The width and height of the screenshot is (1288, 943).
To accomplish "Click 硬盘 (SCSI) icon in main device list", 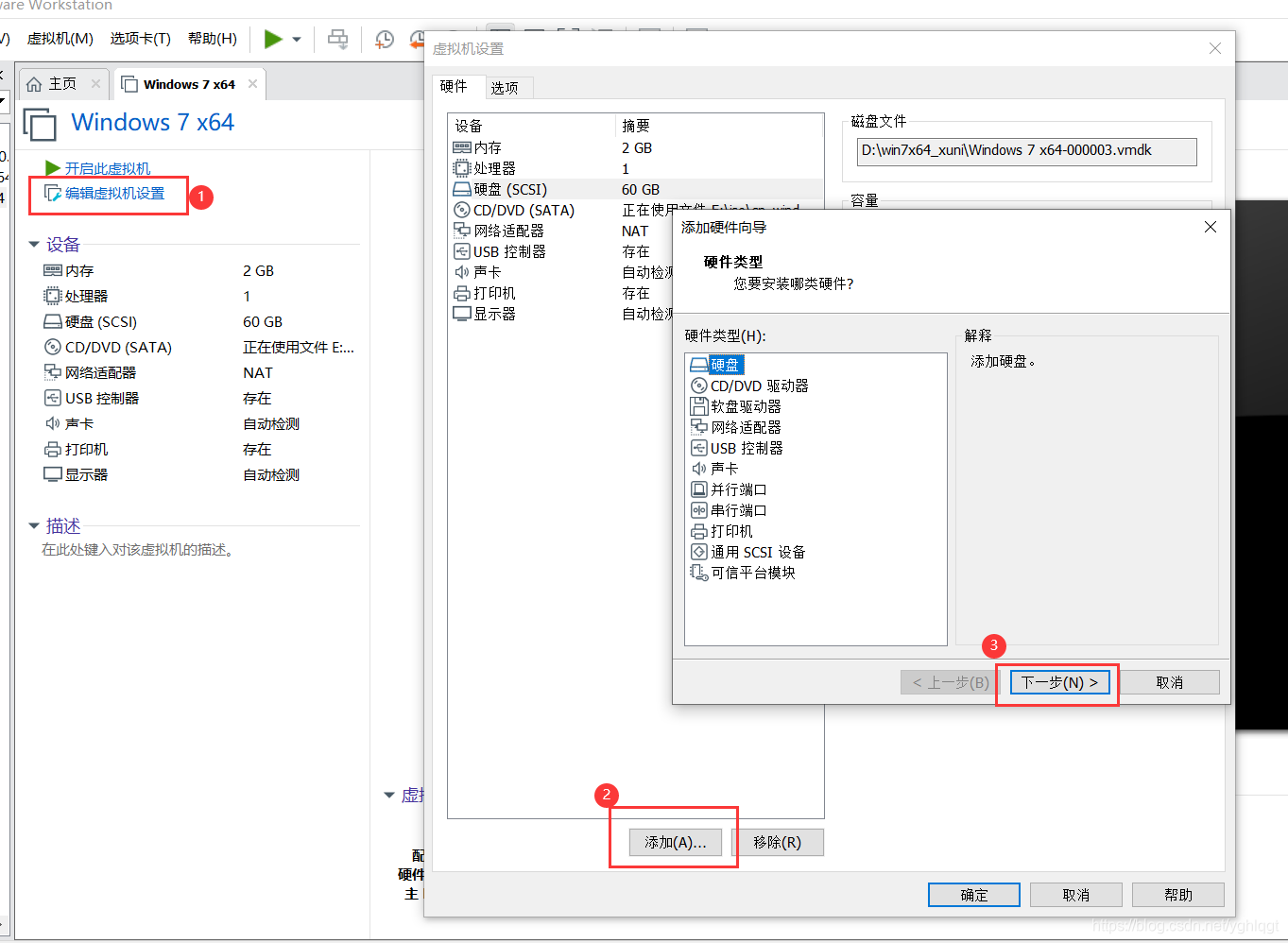I will click(x=53, y=321).
